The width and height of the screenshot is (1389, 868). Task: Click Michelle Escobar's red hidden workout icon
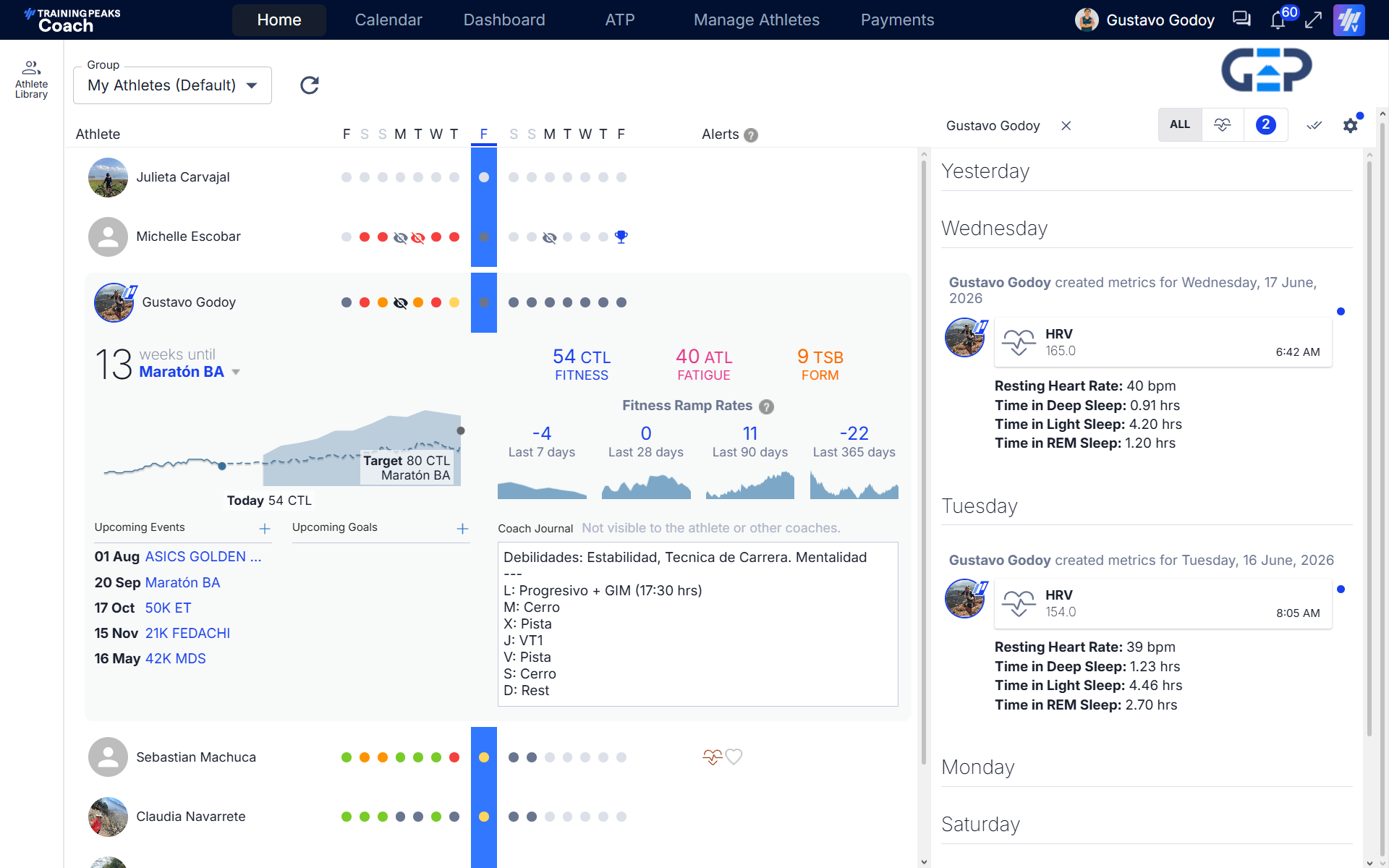click(418, 237)
